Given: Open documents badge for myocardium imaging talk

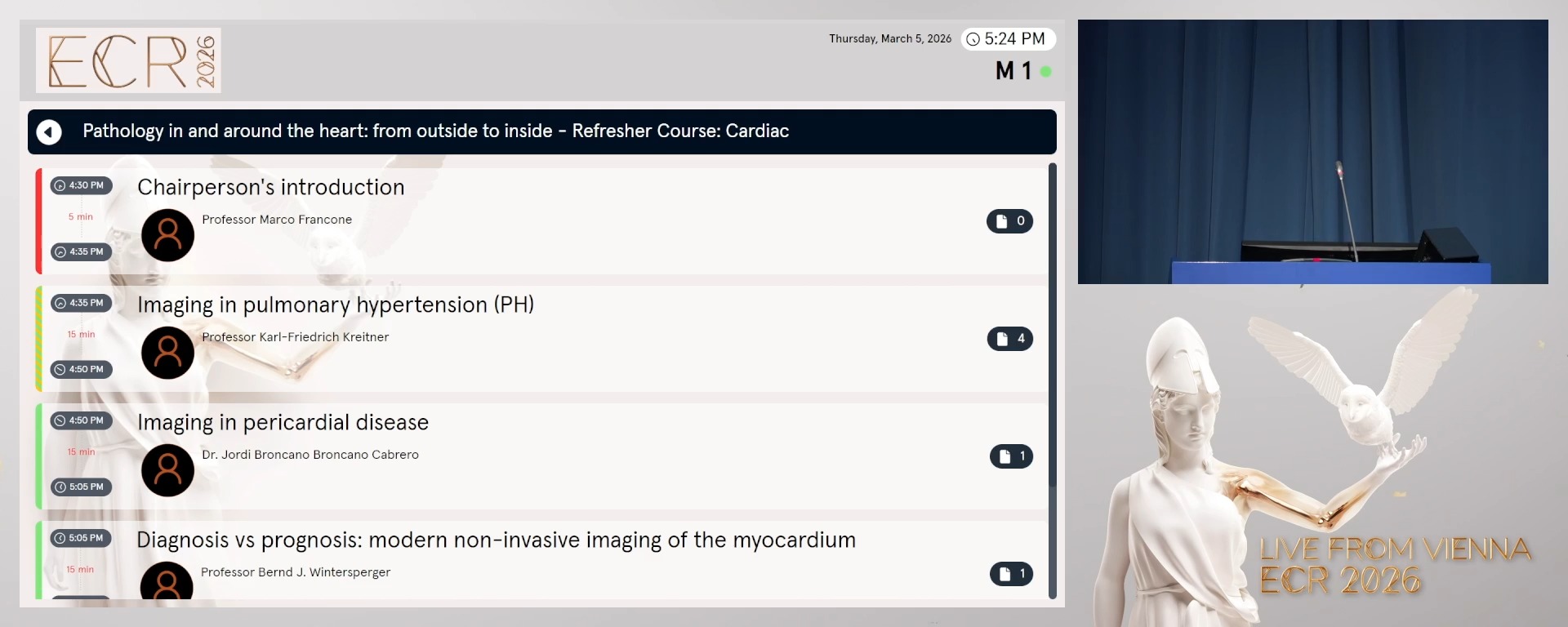Looking at the screenshot, I should click(1011, 574).
